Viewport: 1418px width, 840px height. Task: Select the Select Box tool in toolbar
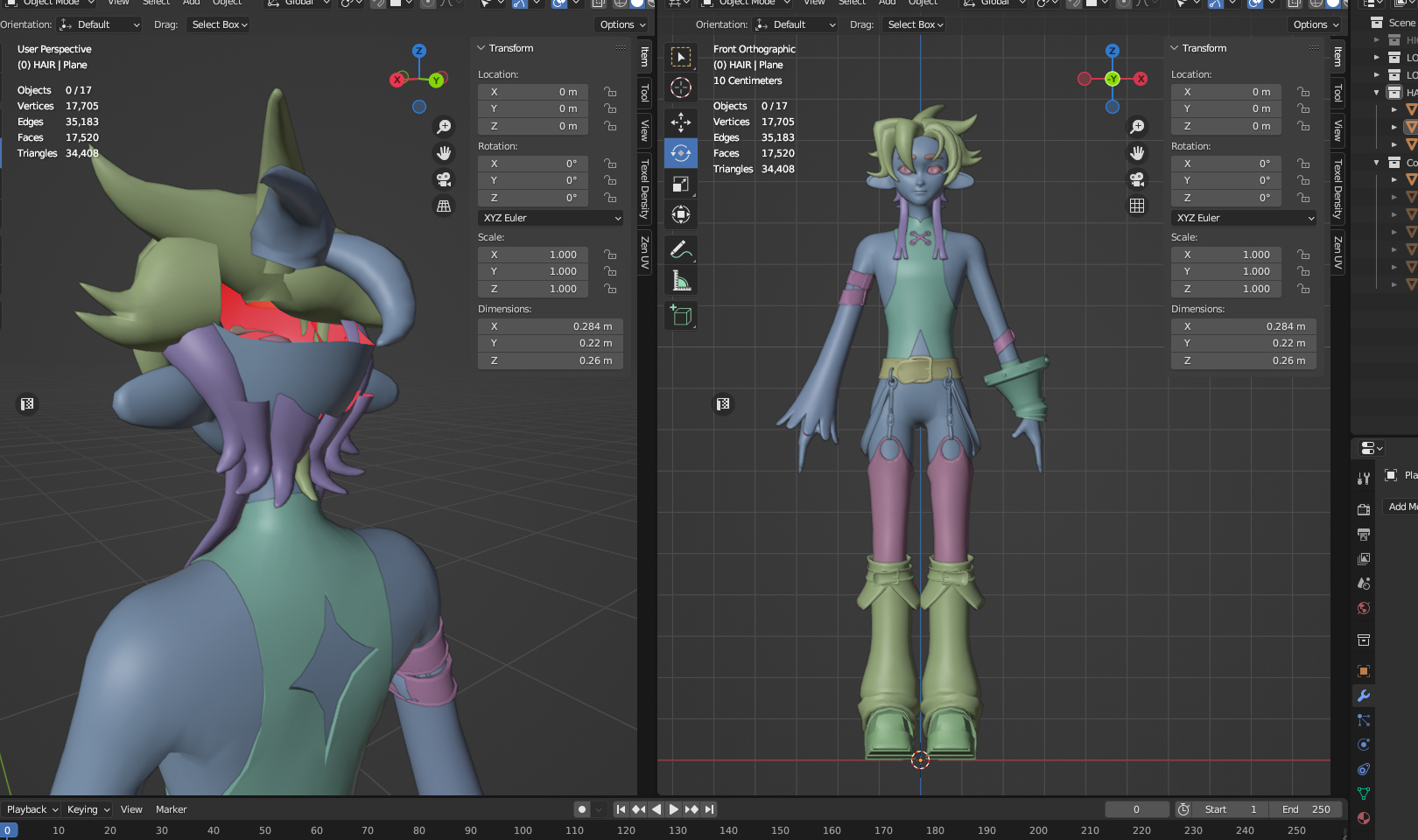tap(680, 58)
